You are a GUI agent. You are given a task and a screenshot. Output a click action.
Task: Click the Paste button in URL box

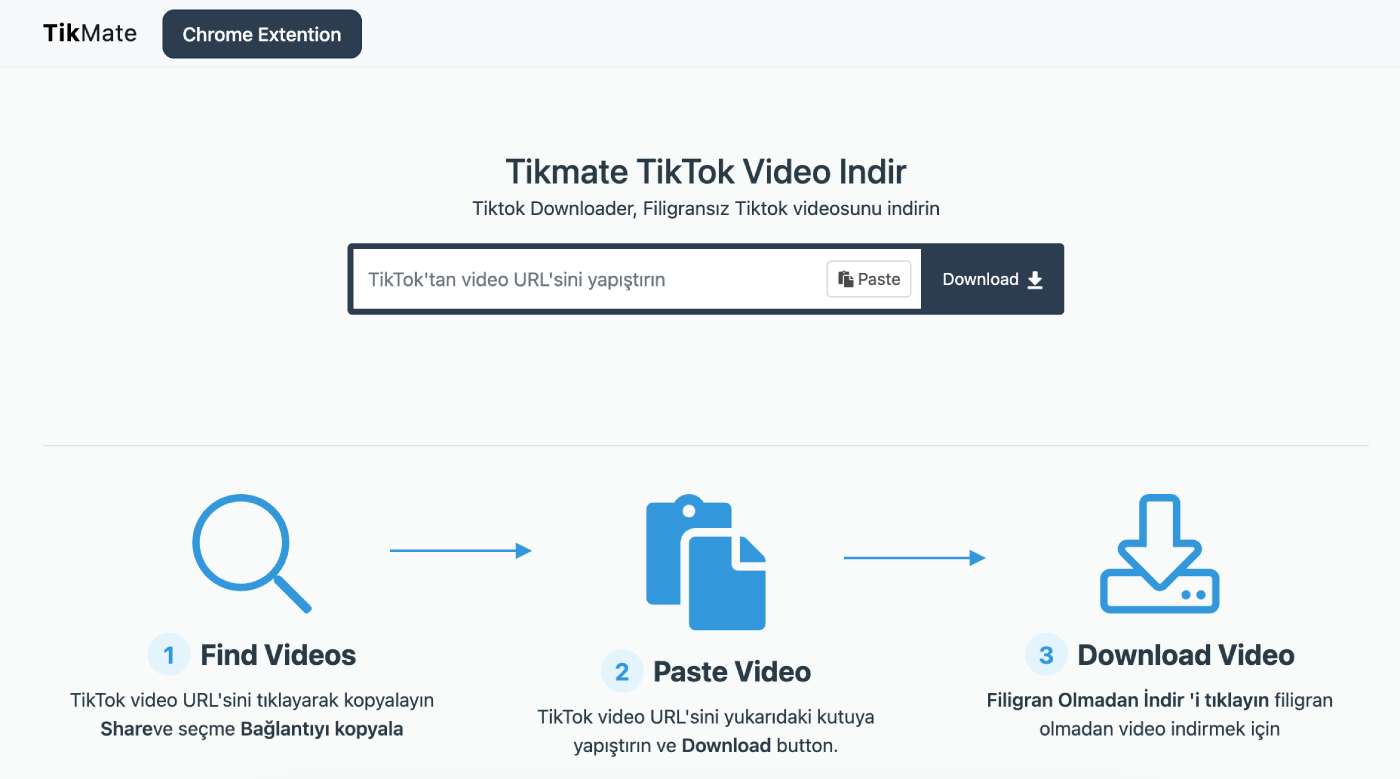869,279
